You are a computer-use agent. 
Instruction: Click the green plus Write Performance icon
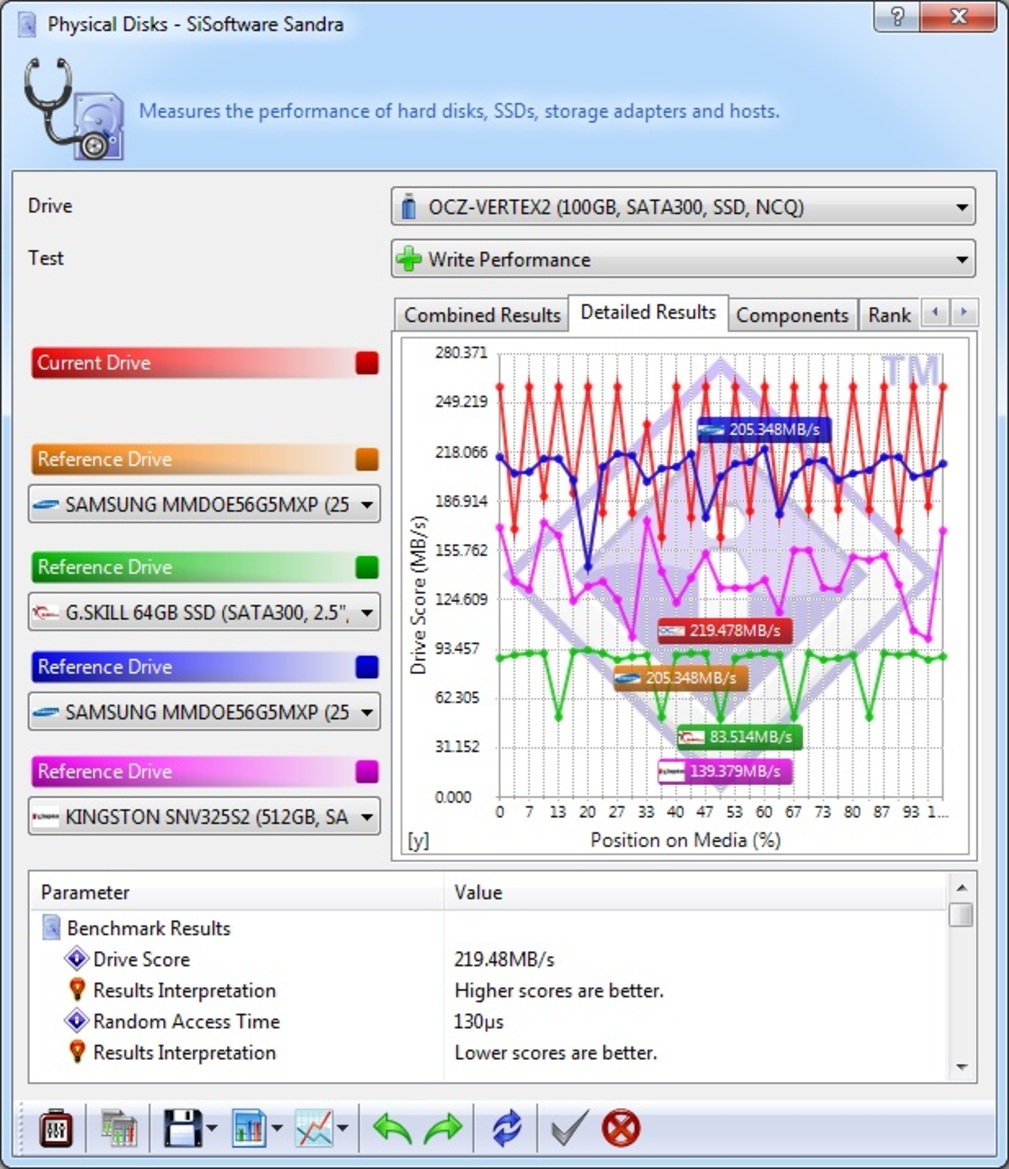pyautogui.click(x=409, y=259)
